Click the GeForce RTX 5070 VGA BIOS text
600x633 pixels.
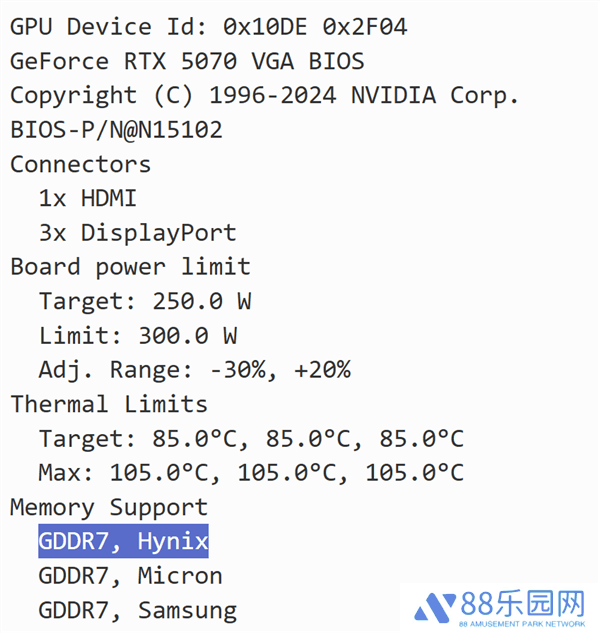[187, 61]
